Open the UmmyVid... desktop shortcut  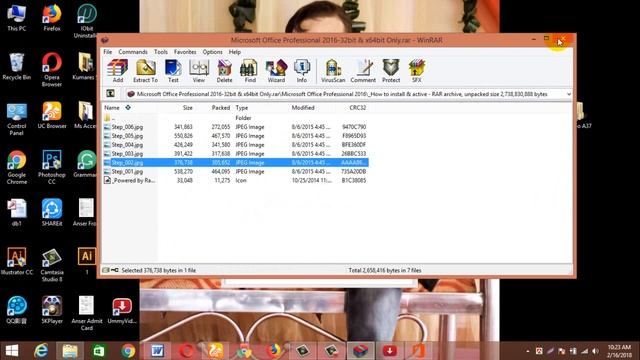[122, 310]
